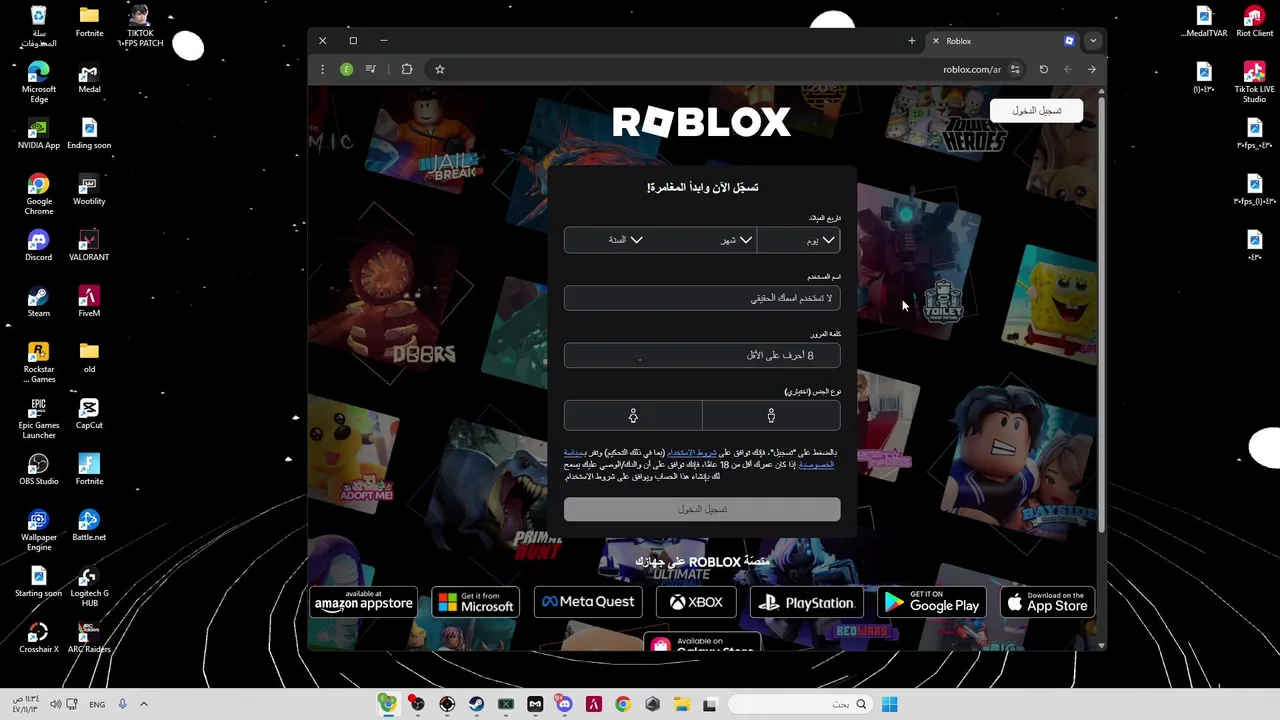
Task: Open the Recycle Bin desktop icon
Action: [38, 27]
